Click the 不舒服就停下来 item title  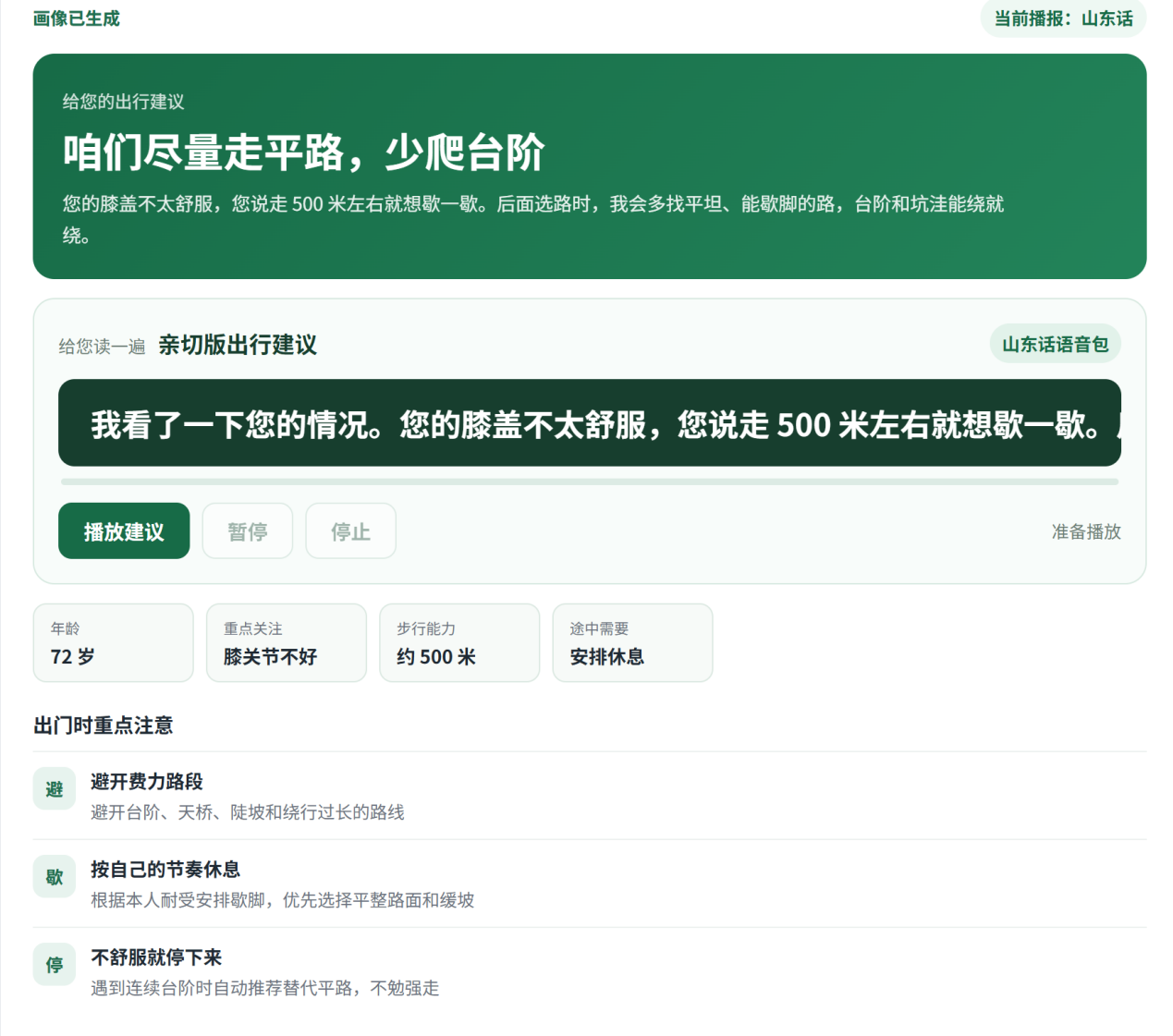click(156, 957)
